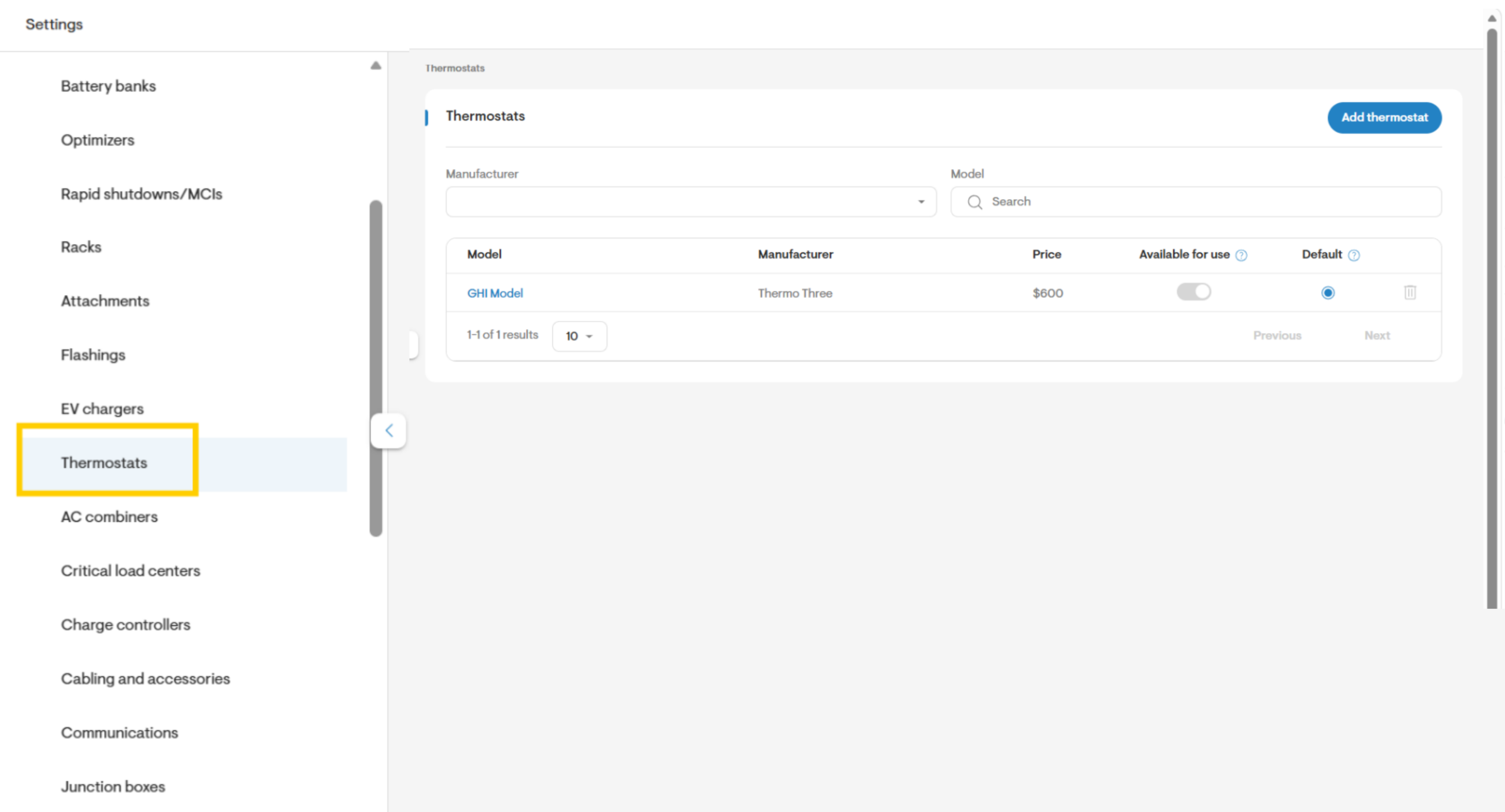Click the Model search field
The width and height of the screenshot is (1505, 812).
point(1196,202)
